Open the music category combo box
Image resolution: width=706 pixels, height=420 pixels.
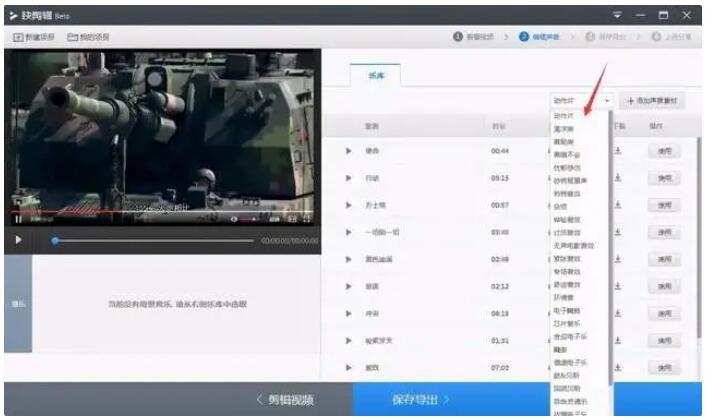pos(581,101)
